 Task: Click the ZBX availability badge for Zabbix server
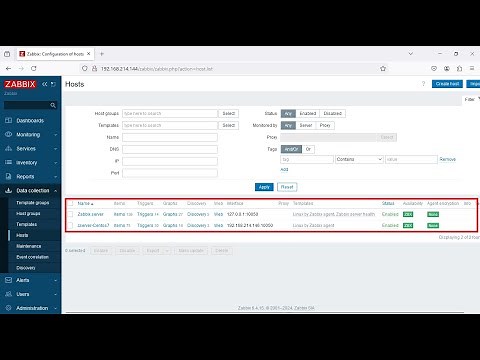(408, 214)
